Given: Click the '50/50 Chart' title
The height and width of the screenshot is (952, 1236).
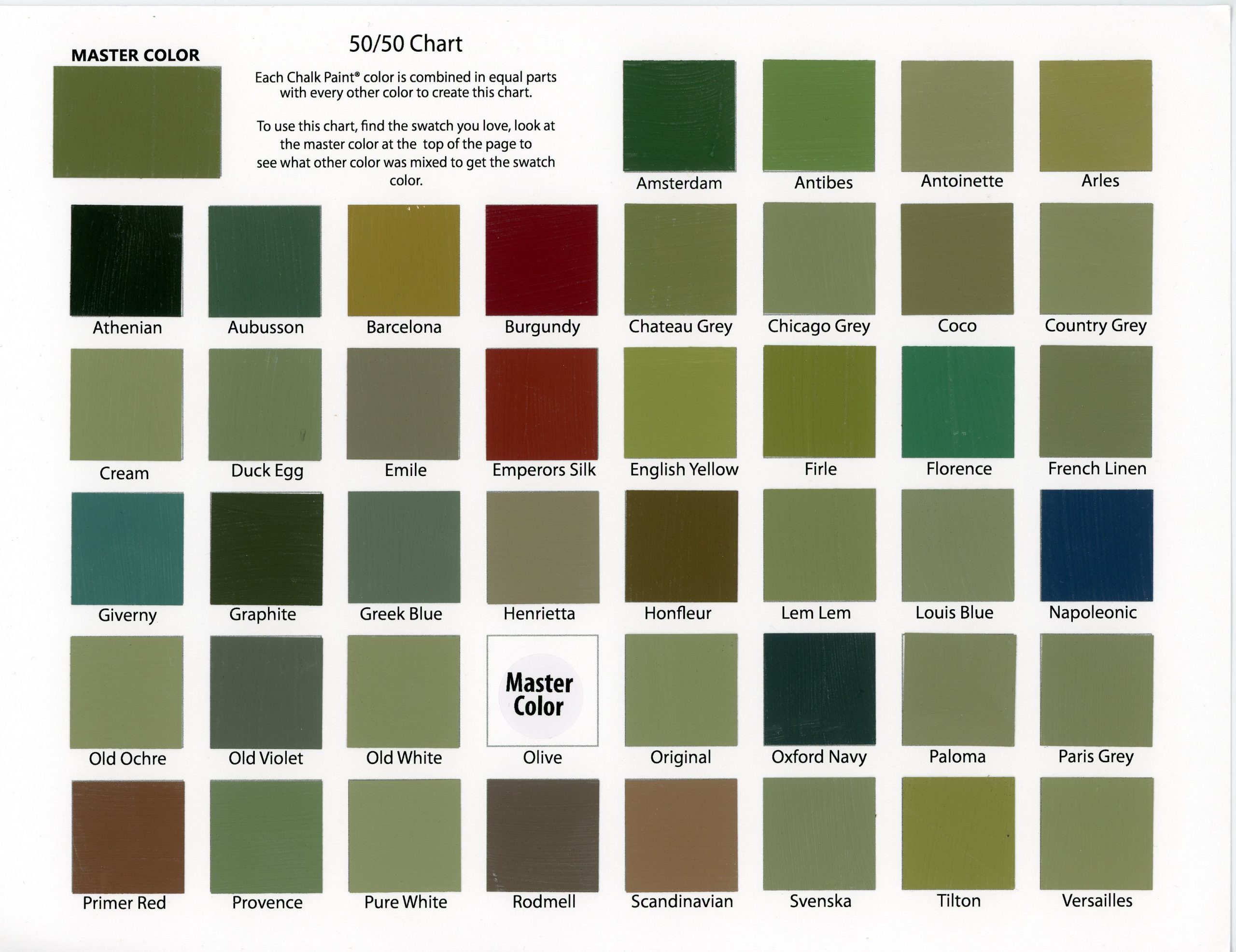Looking at the screenshot, I should (406, 43).
